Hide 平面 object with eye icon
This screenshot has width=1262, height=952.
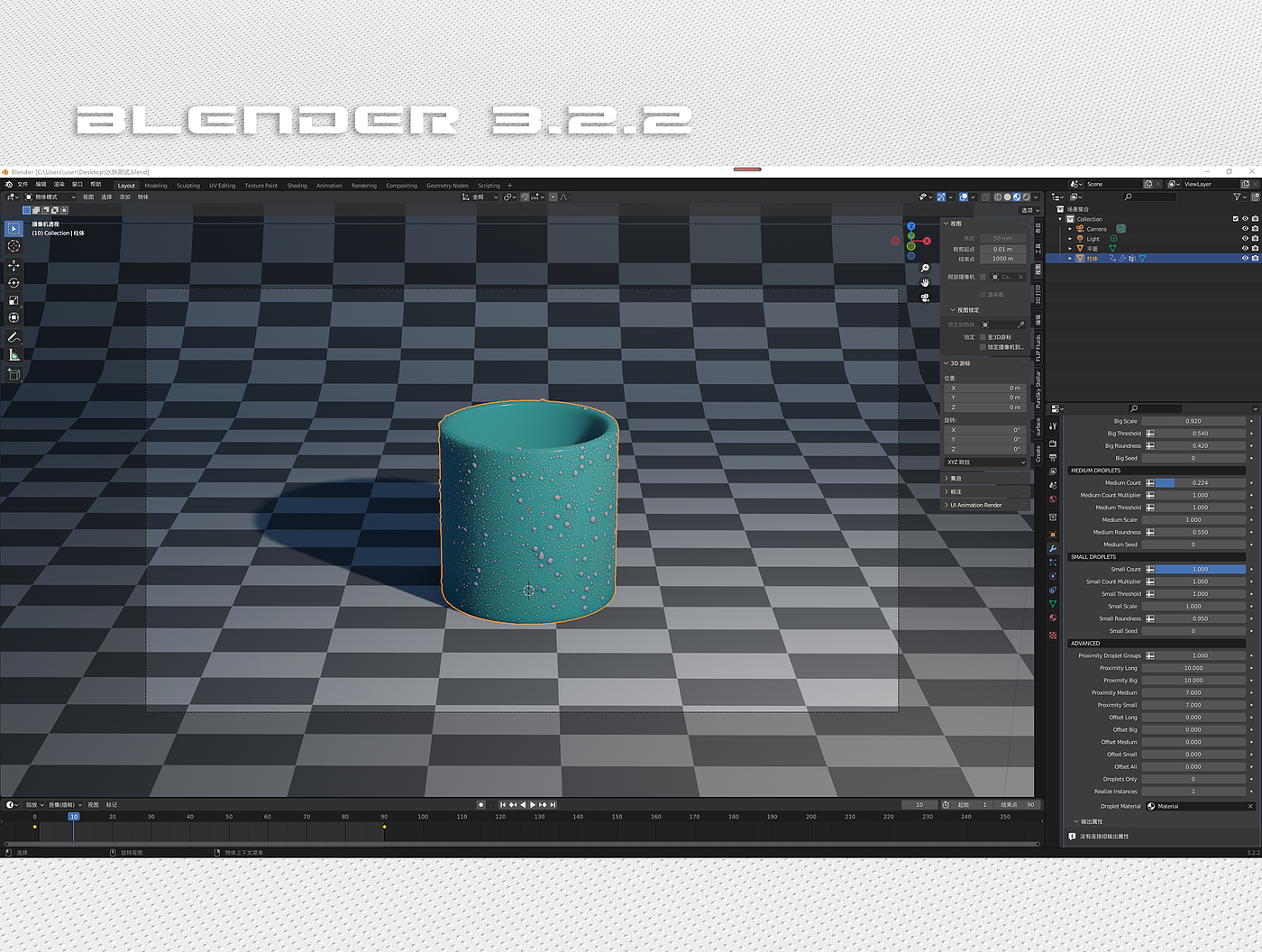click(1245, 249)
